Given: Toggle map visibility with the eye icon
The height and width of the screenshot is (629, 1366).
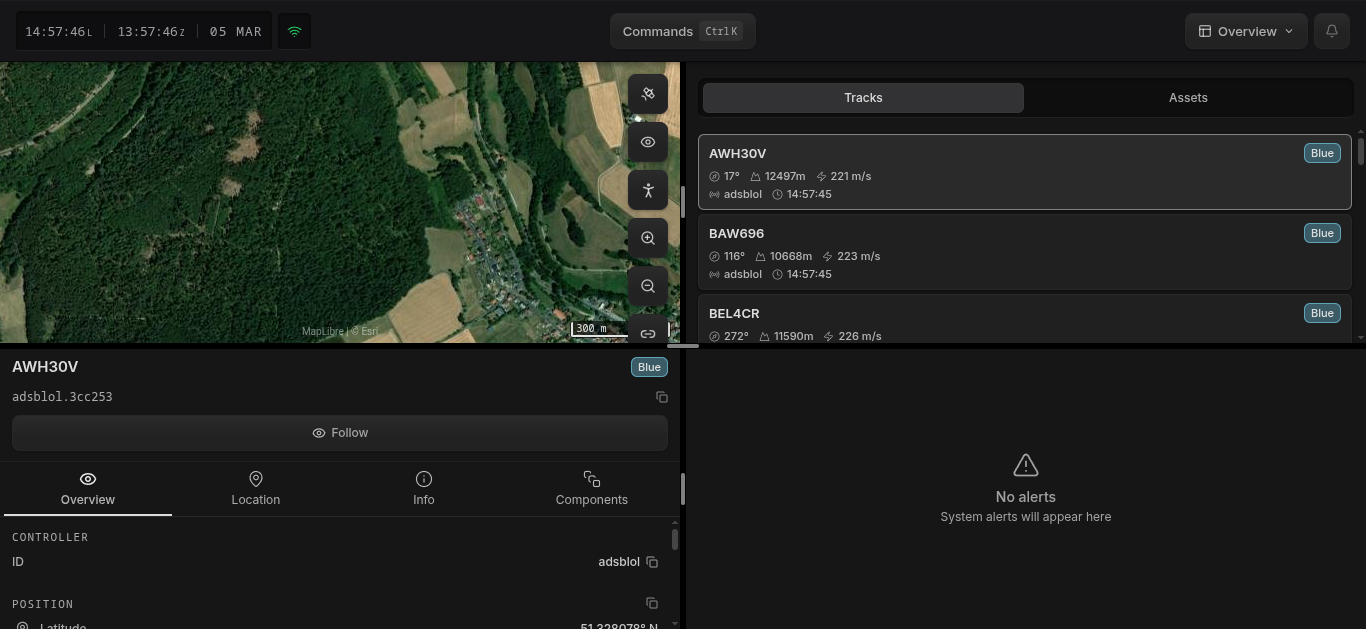Looking at the screenshot, I should click(x=648, y=142).
